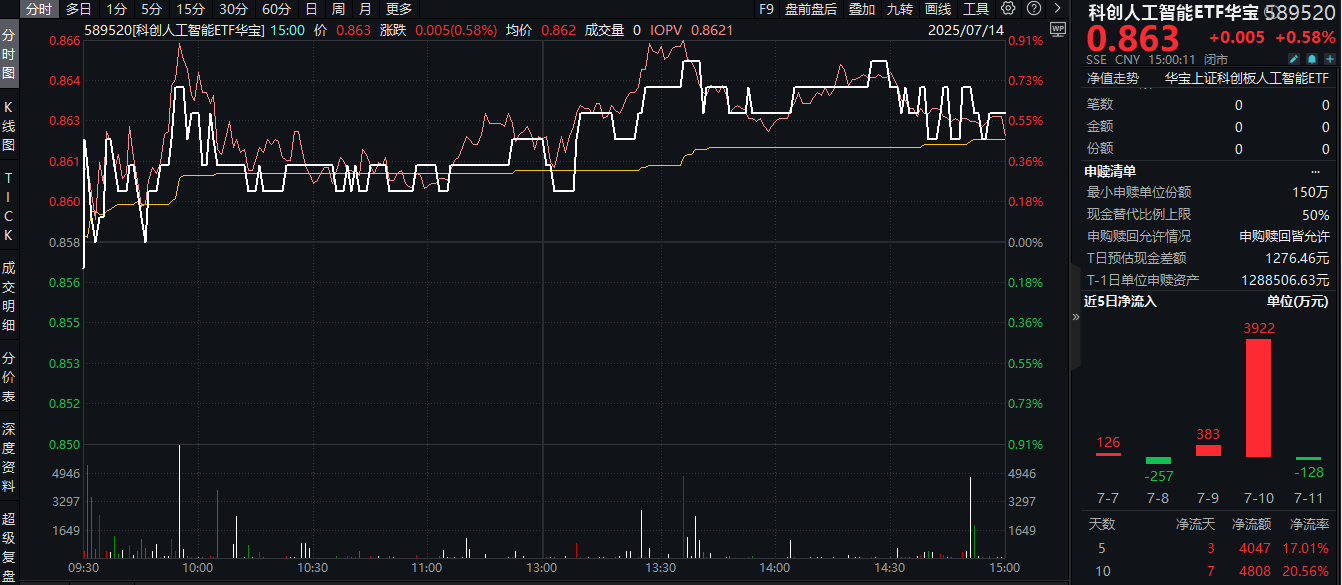Set a price alert via the bell icon

(x=1312, y=58)
